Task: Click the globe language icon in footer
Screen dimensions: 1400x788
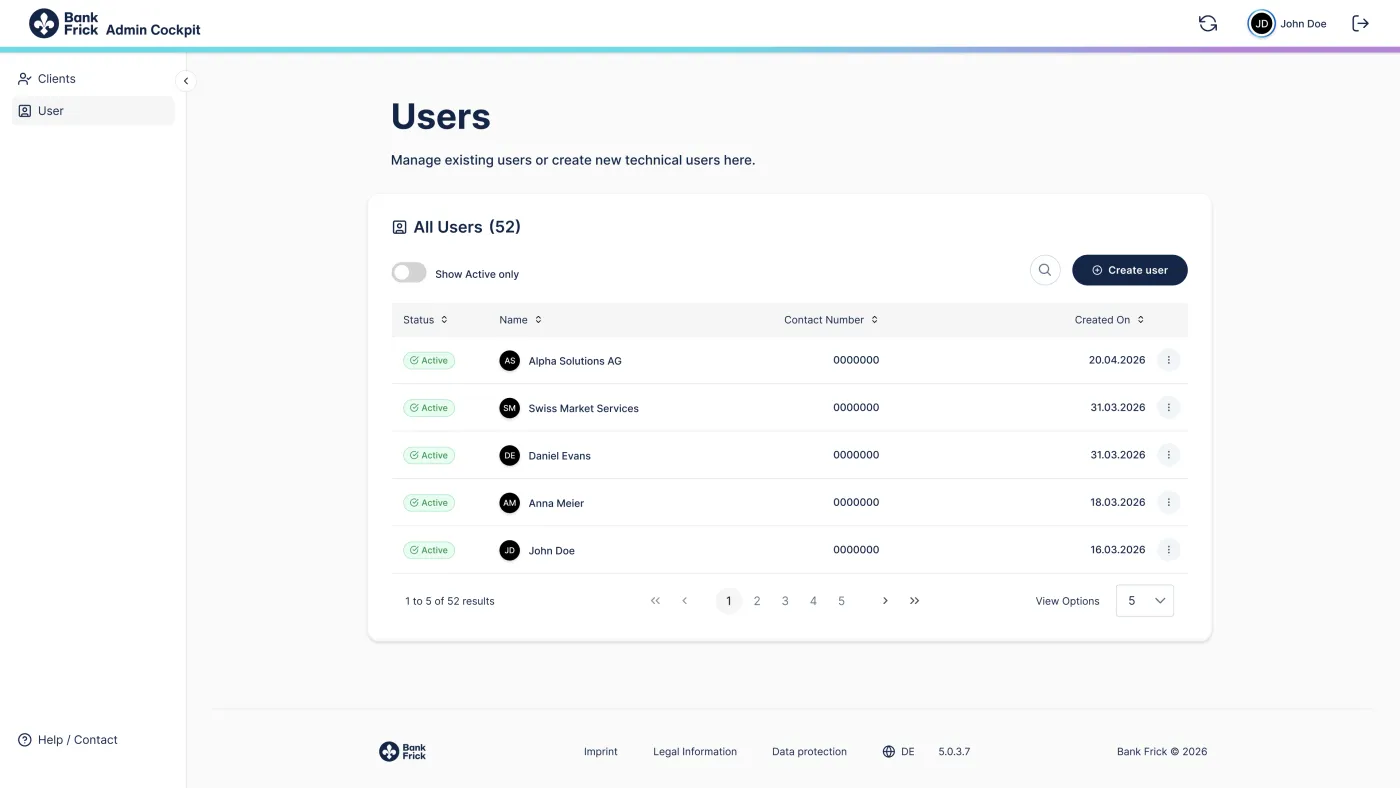Action: (888, 752)
